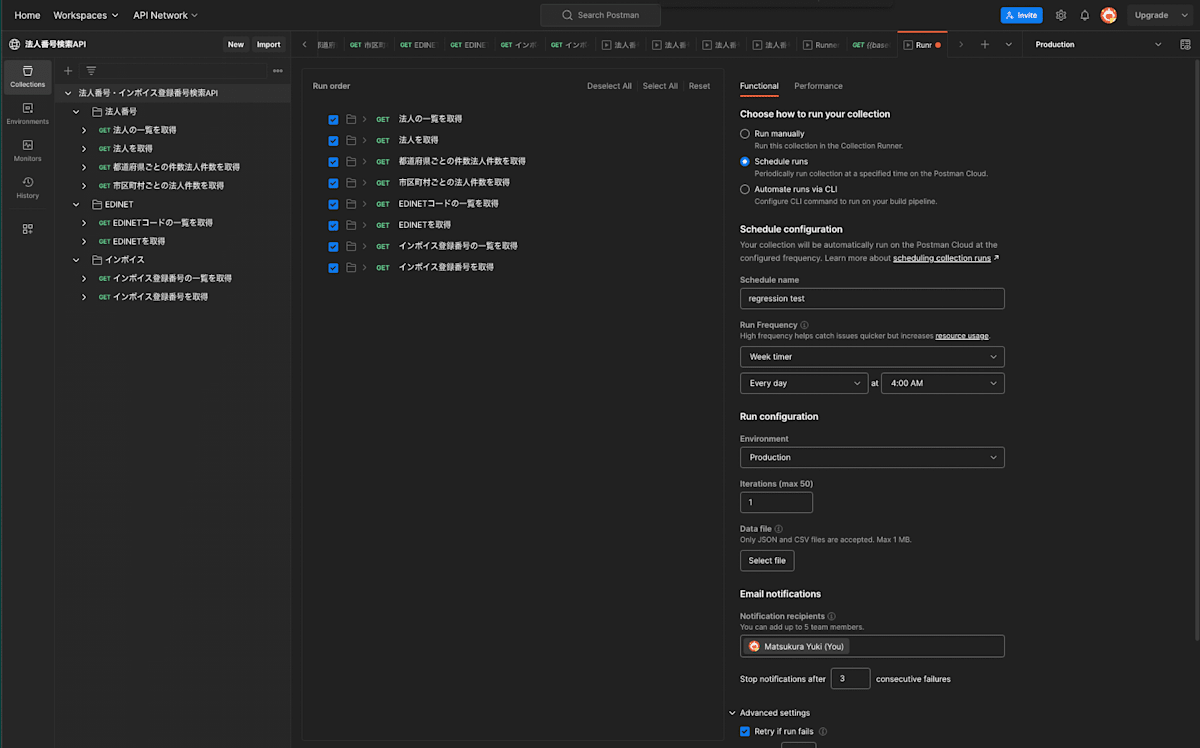Go to Home
Image resolution: width=1200 pixels, height=748 pixels.
27,15
